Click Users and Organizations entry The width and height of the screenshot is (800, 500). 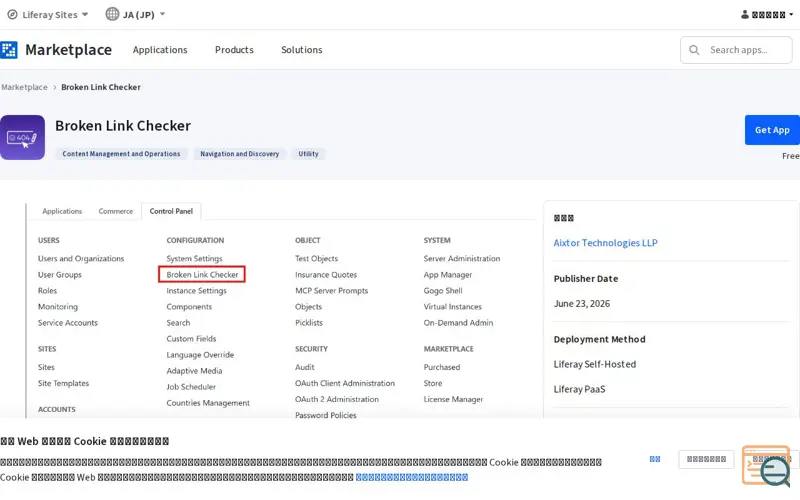pyautogui.click(x=81, y=259)
